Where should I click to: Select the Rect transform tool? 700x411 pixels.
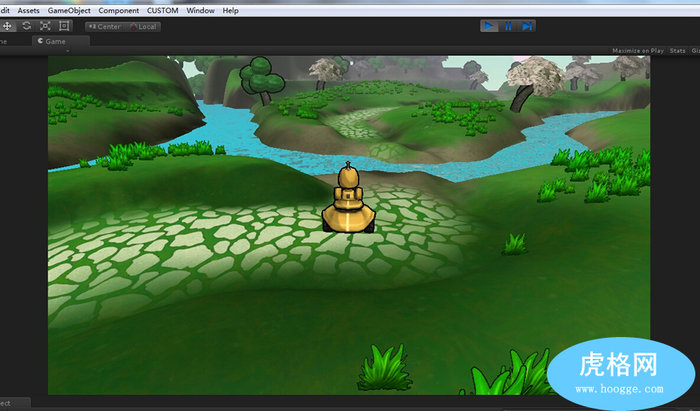[64, 26]
